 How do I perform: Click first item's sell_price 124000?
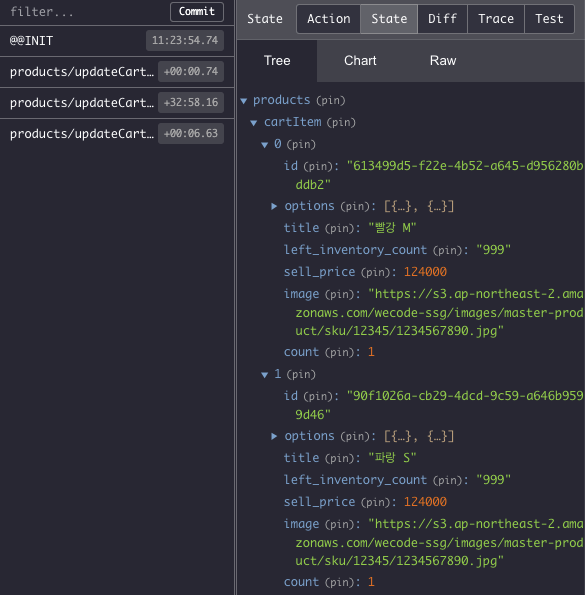pyautogui.click(x=425, y=272)
